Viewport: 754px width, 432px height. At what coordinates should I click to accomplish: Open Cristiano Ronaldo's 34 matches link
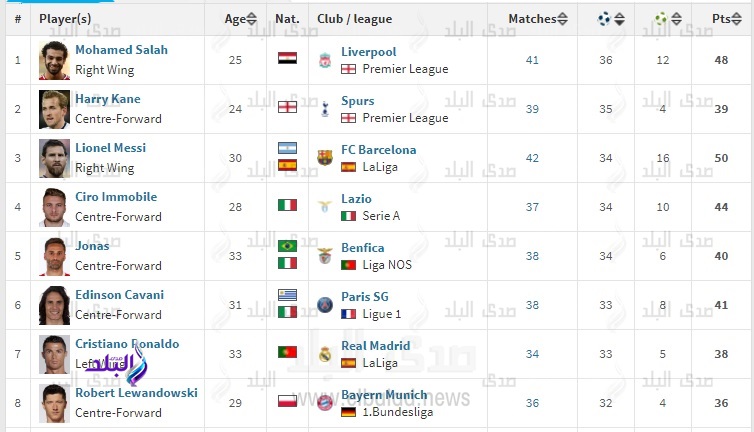[x=532, y=354]
